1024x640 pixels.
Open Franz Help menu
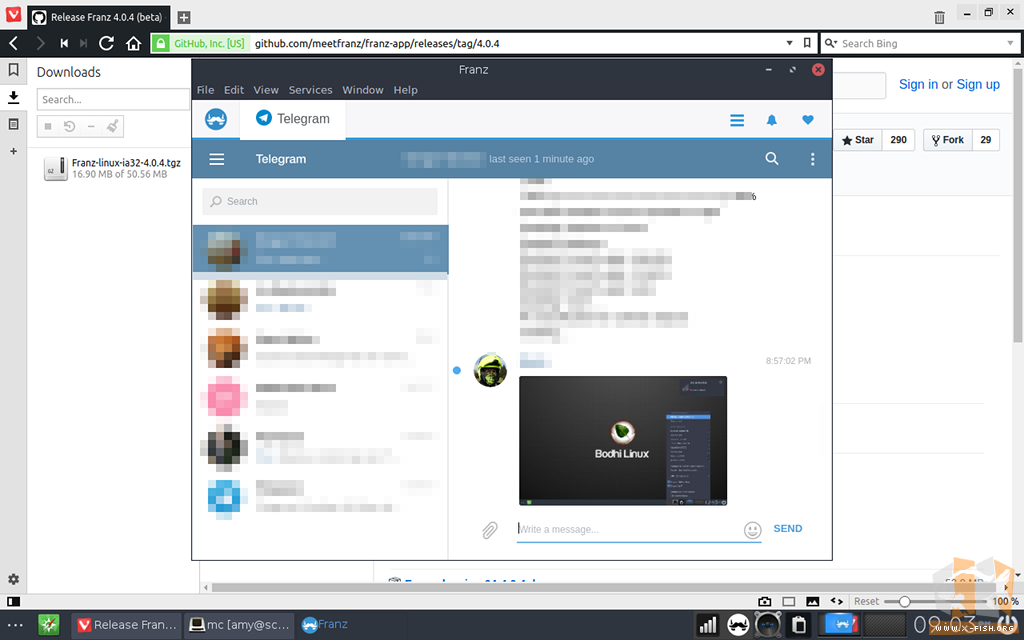(405, 90)
